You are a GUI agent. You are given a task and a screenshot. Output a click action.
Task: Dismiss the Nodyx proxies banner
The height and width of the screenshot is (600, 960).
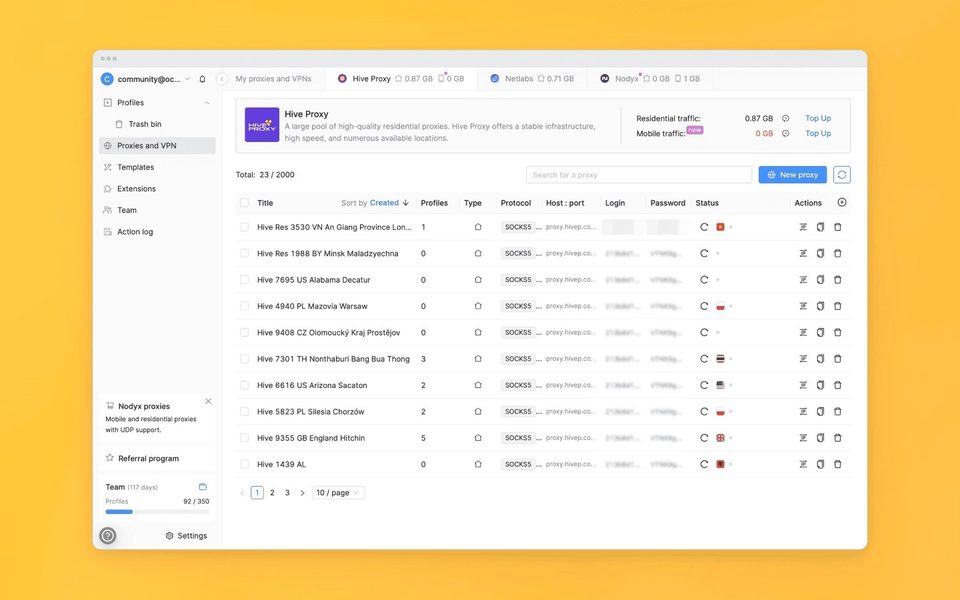208,402
